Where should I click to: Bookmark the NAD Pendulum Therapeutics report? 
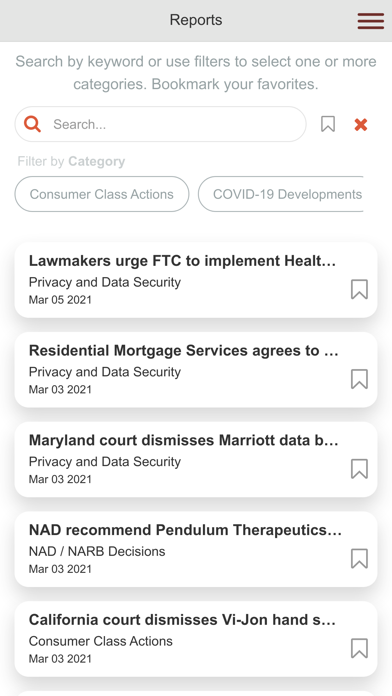[359, 558]
